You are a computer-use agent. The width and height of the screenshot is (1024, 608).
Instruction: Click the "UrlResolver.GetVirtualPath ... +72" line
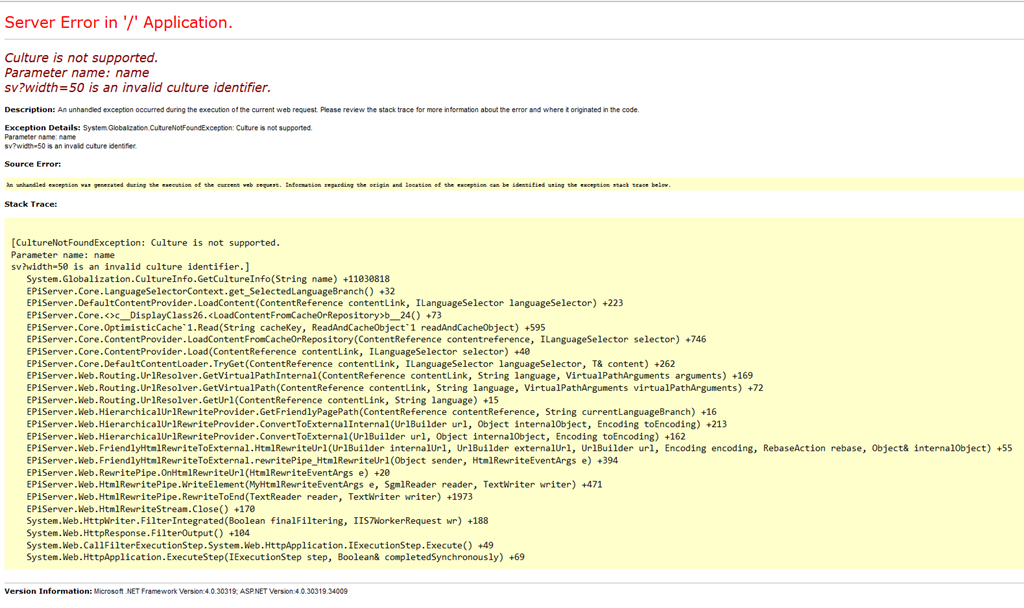click(x=395, y=388)
